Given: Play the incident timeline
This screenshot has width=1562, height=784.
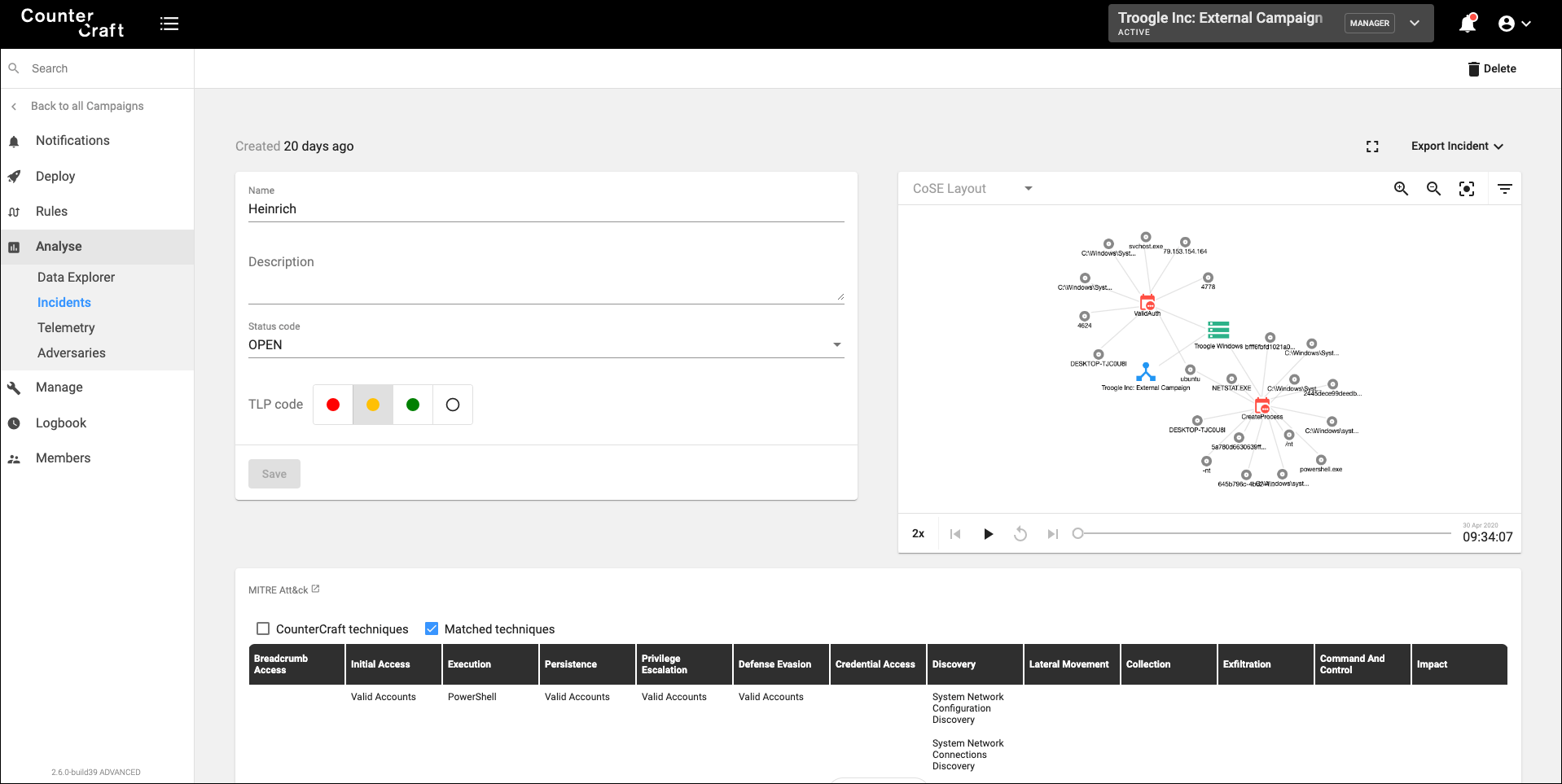Looking at the screenshot, I should click(x=988, y=534).
